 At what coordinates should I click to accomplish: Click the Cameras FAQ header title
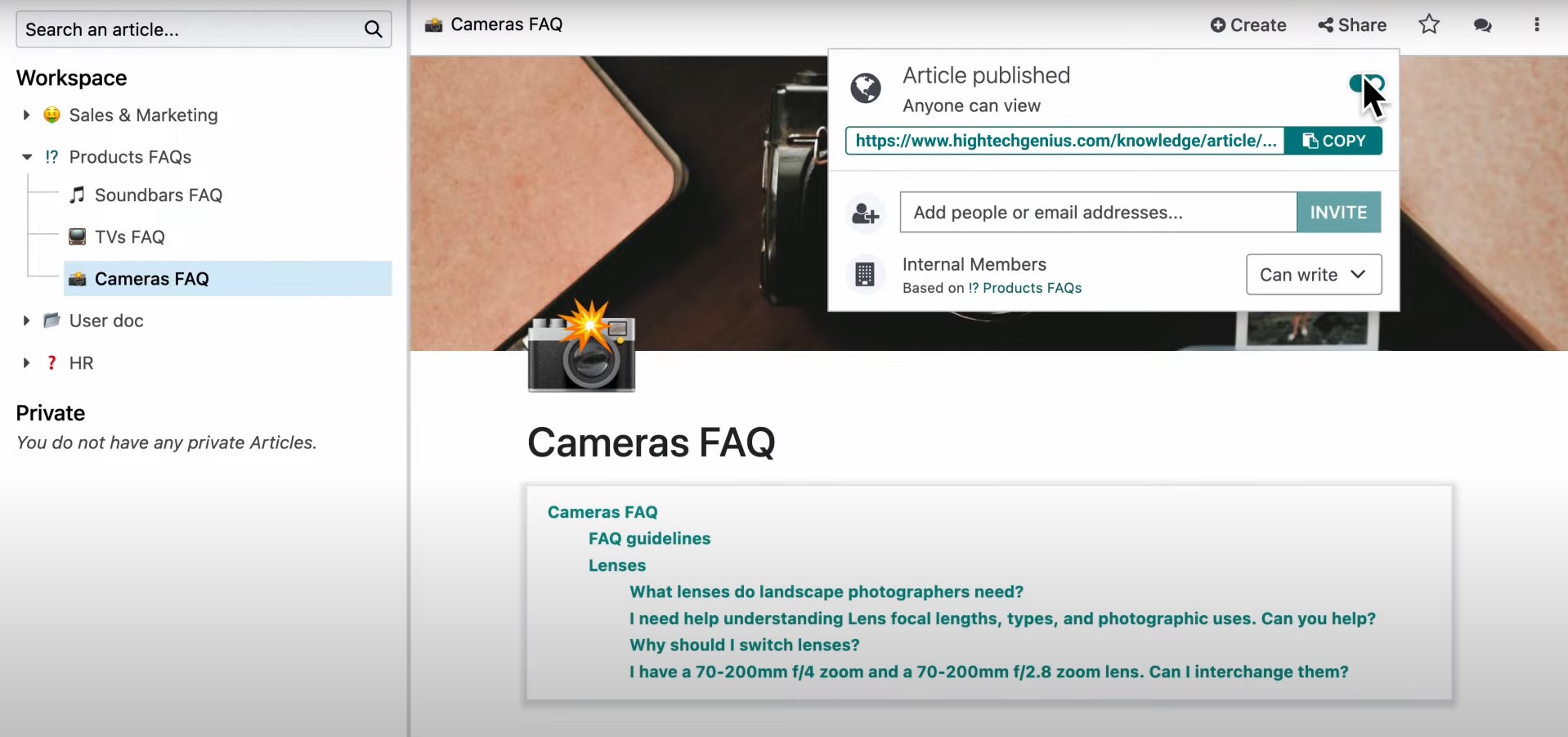click(x=506, y=25)
